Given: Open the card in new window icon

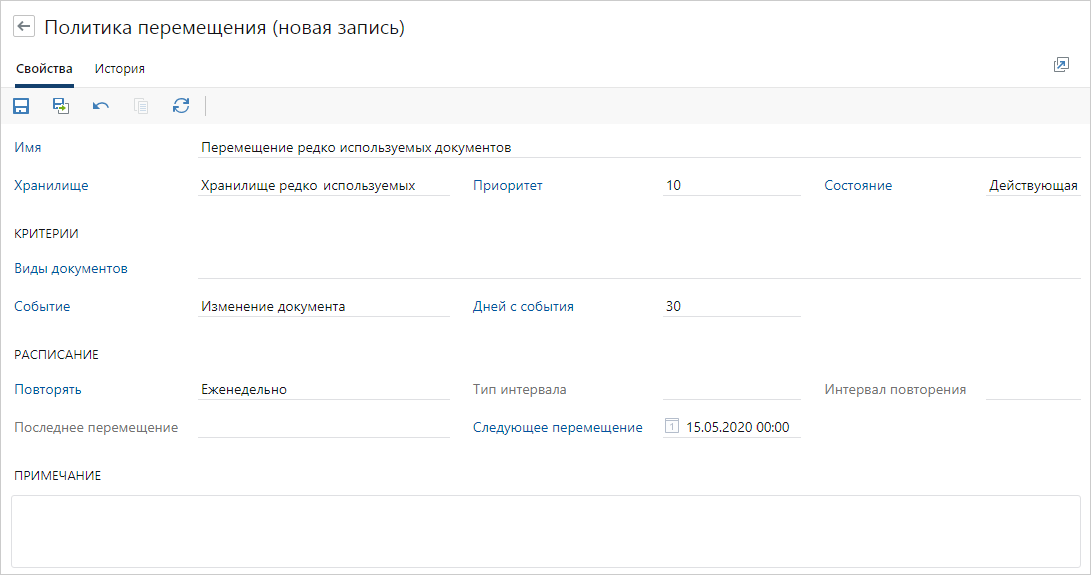Looking at the screenshot, I should coord(1061,65).
